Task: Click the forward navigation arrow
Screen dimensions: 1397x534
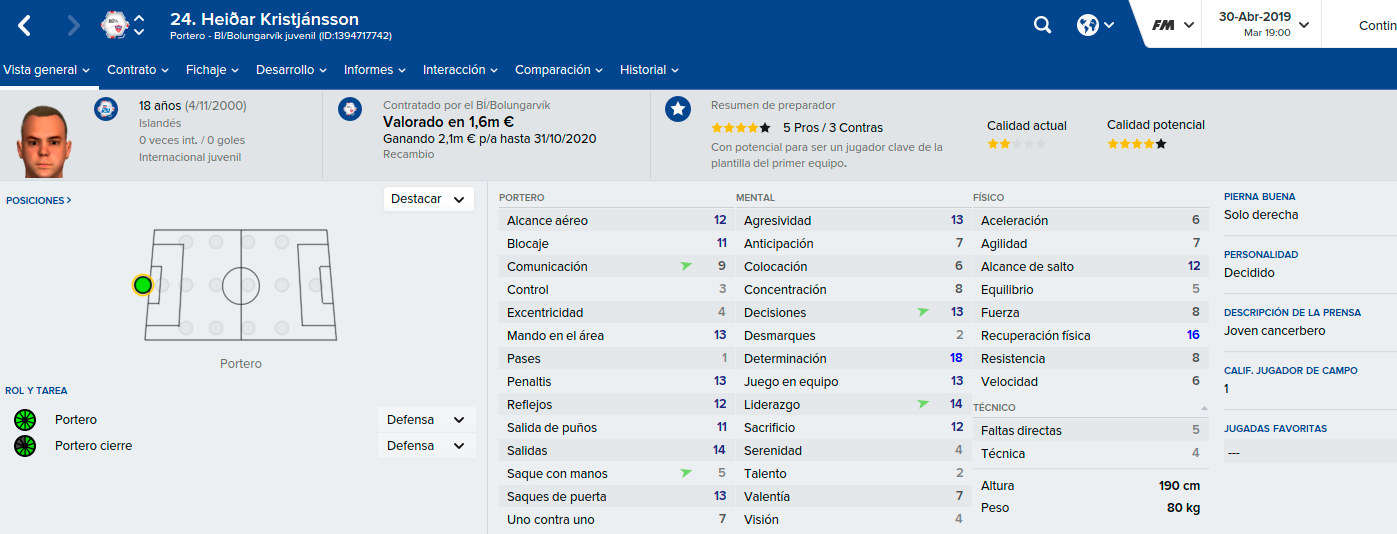Action: [74, 25]
